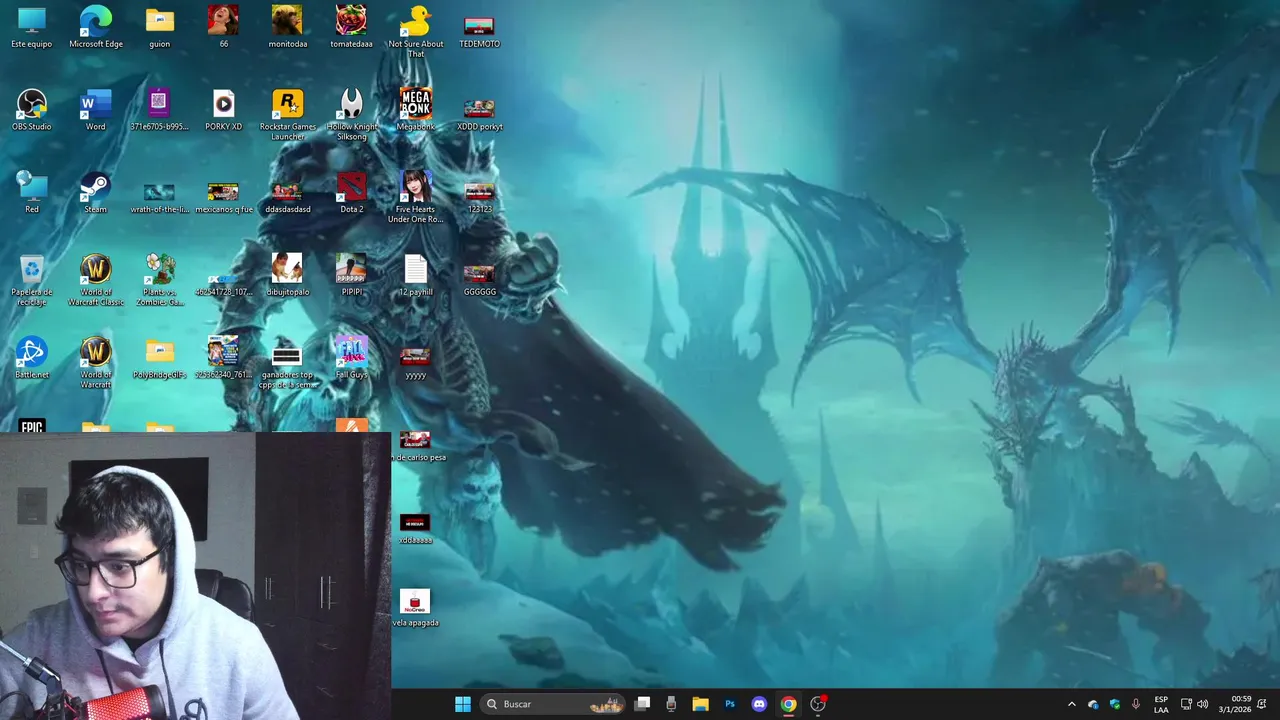Open the 12 payhill text document
The image size is (1280, 720).
coord(415,276)
